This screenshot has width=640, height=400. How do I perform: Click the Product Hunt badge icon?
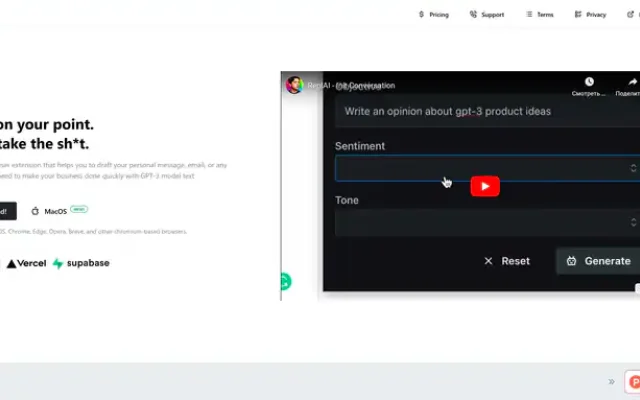(x=633, y=382)
